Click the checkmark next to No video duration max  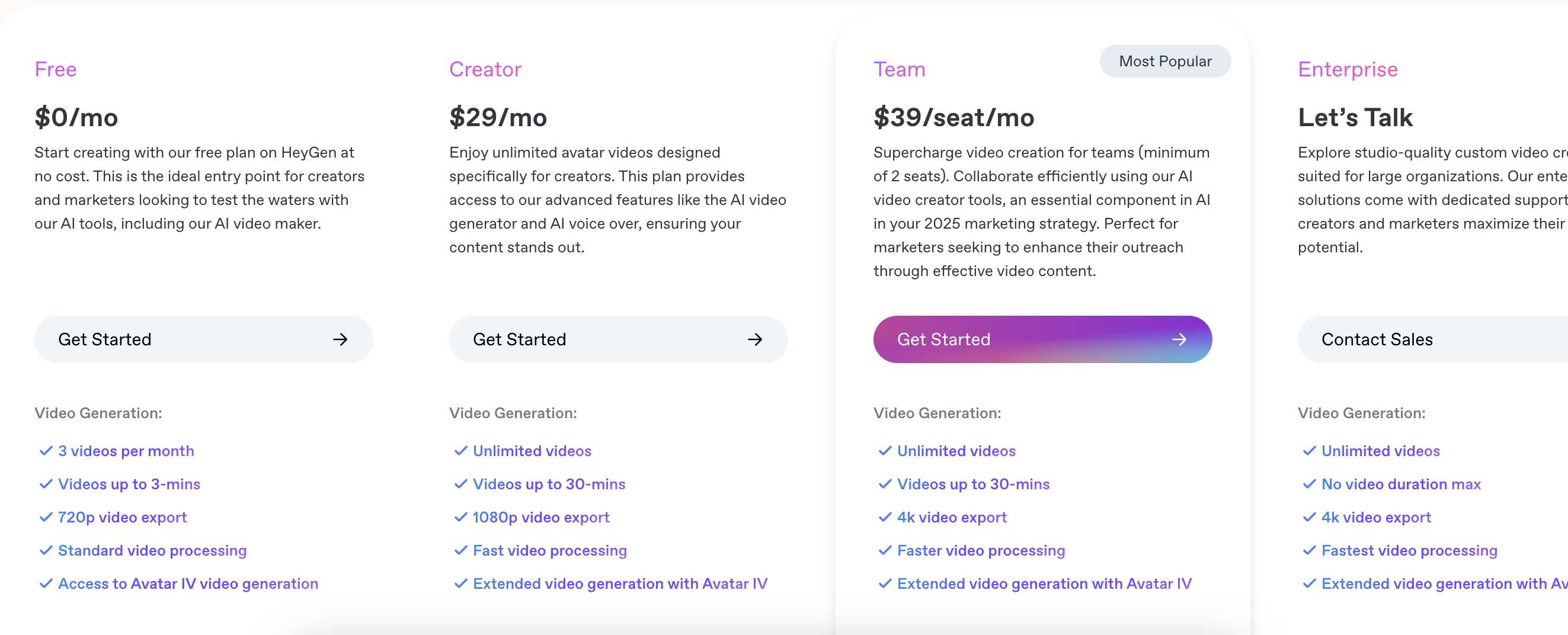(1309, 484)
